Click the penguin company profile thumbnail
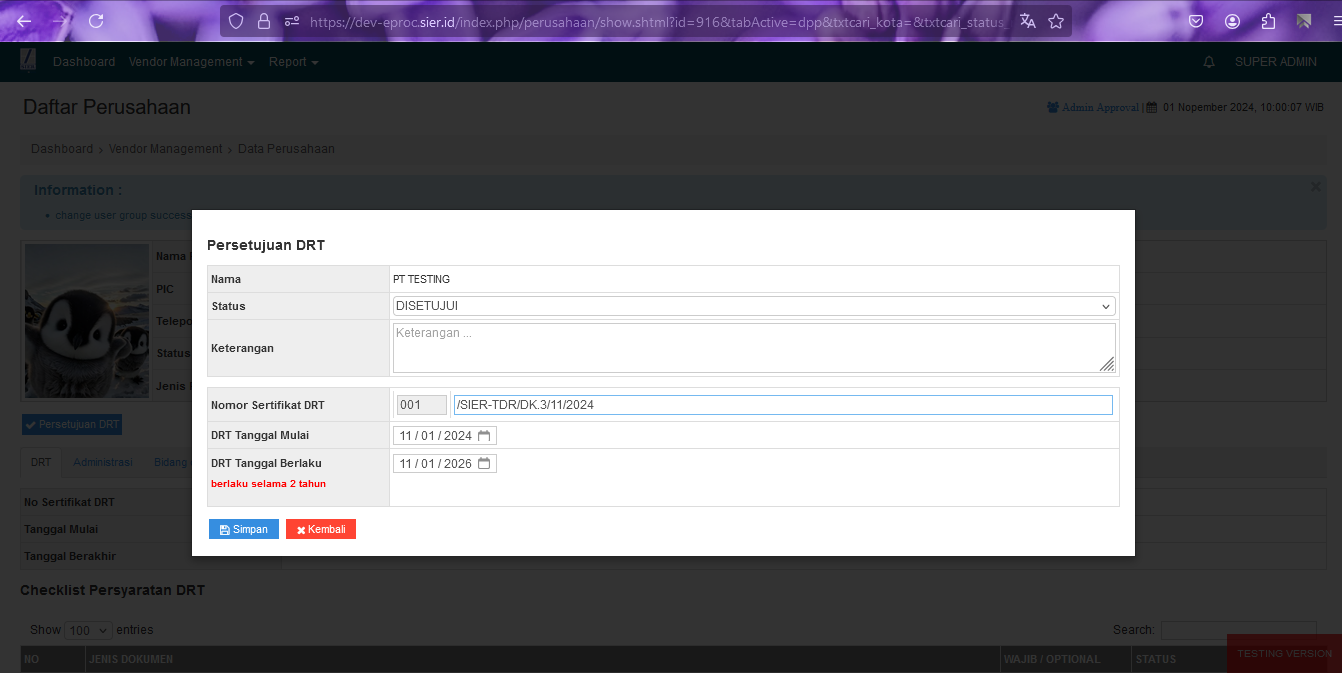Viewport: 1342px width, 673px height. [x=87, y=320]
